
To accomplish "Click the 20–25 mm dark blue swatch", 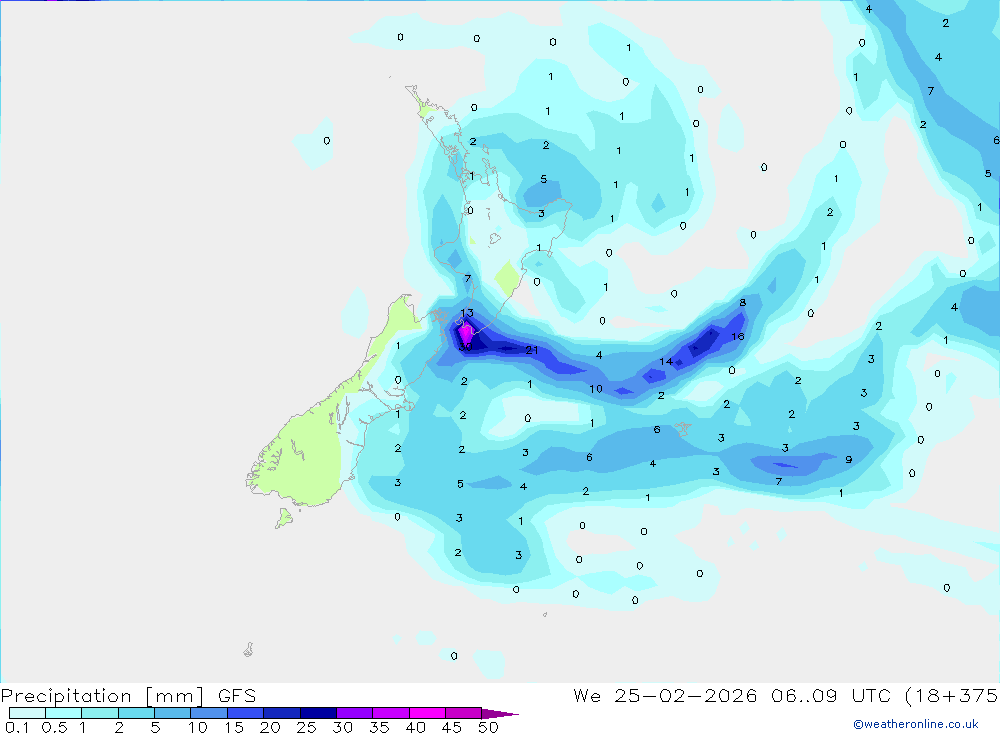I will pos(282,713).
